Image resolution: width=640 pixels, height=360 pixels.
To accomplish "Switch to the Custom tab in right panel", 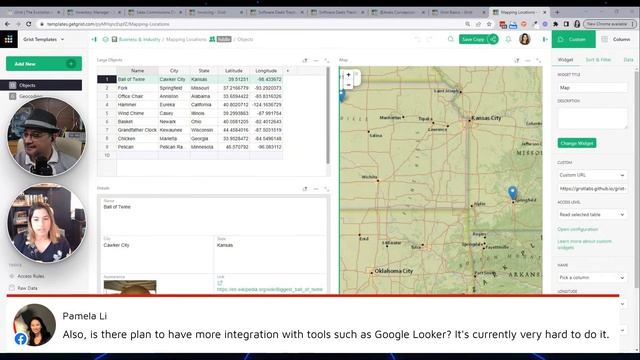I will [x=573, y=40].
